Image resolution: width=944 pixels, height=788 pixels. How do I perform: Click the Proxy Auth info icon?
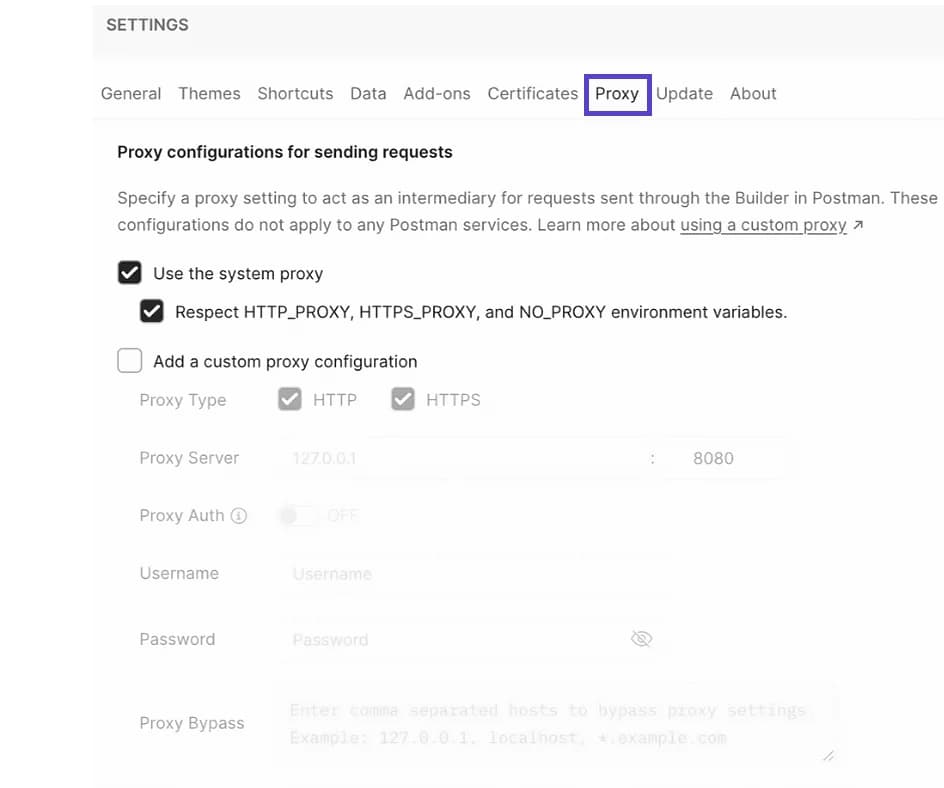[239, 516]
